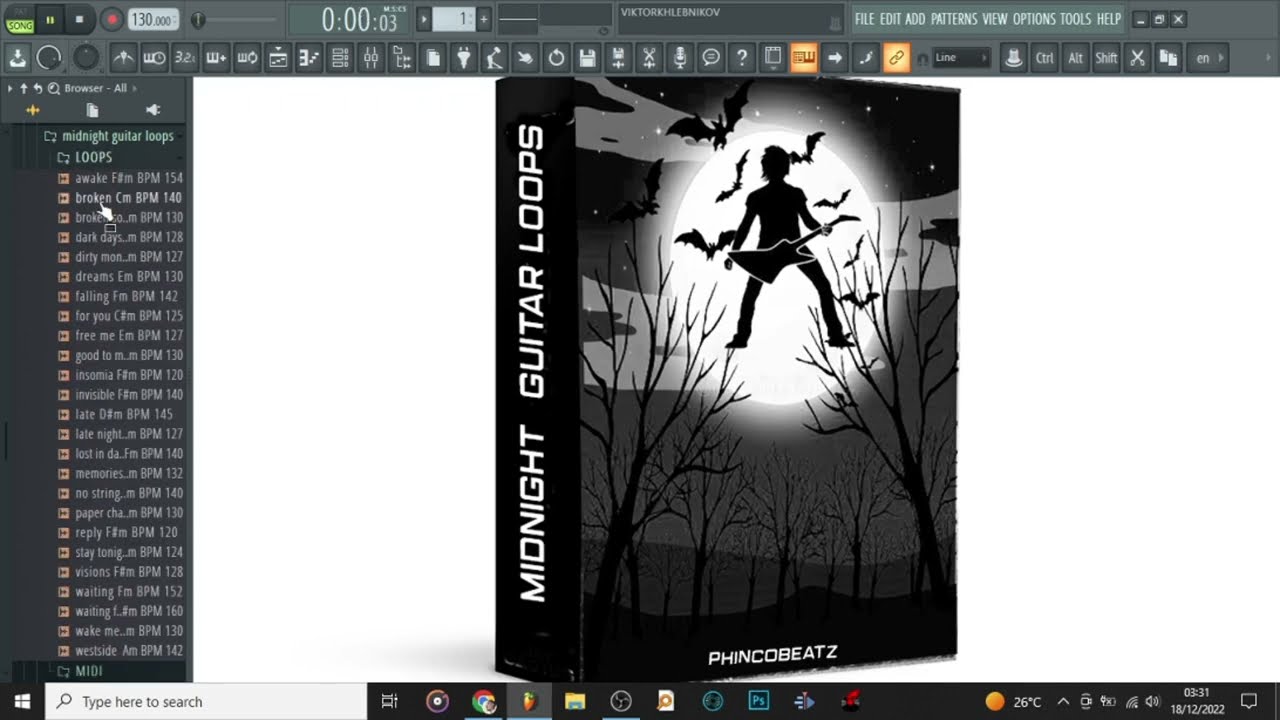Toggle the Browser view icon in the toolbar
The height and width of the screenshot is (720, 1280).
point(402,58)
